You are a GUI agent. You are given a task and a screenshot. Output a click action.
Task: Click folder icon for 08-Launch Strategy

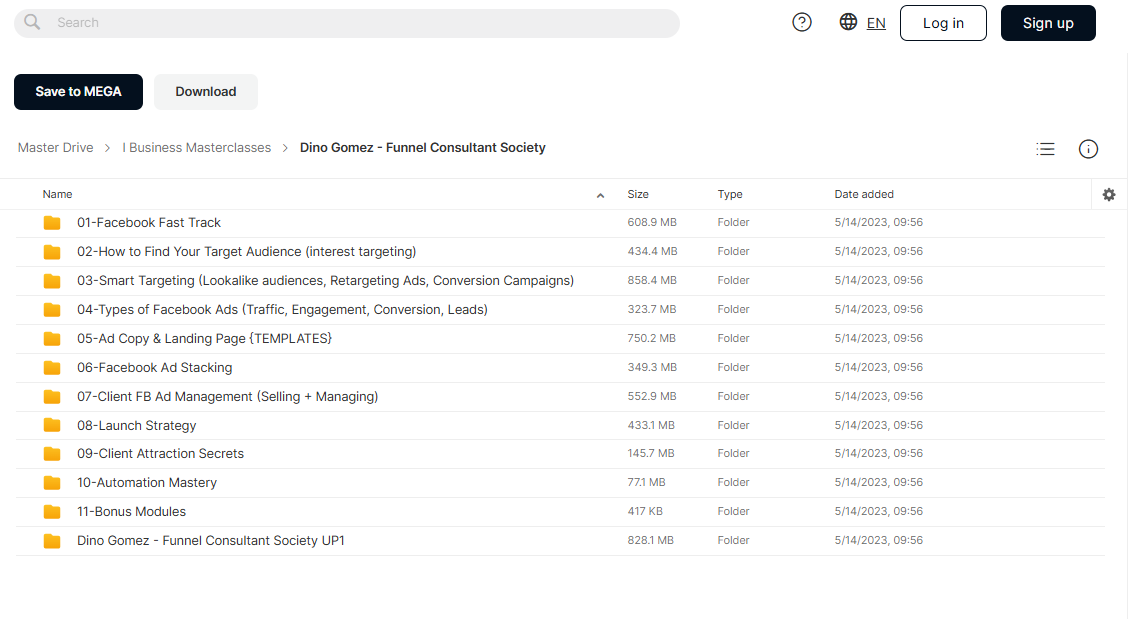(52, 425)
